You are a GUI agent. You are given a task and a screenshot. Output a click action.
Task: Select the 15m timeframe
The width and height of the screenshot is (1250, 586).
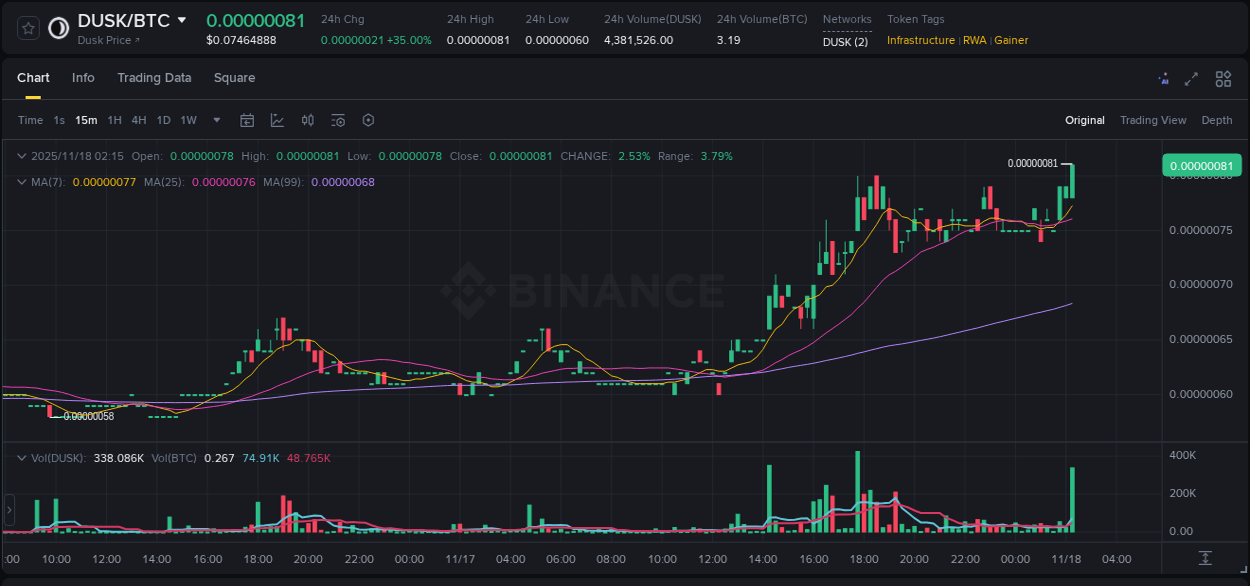pyautogui.click(x=86, y=120)
